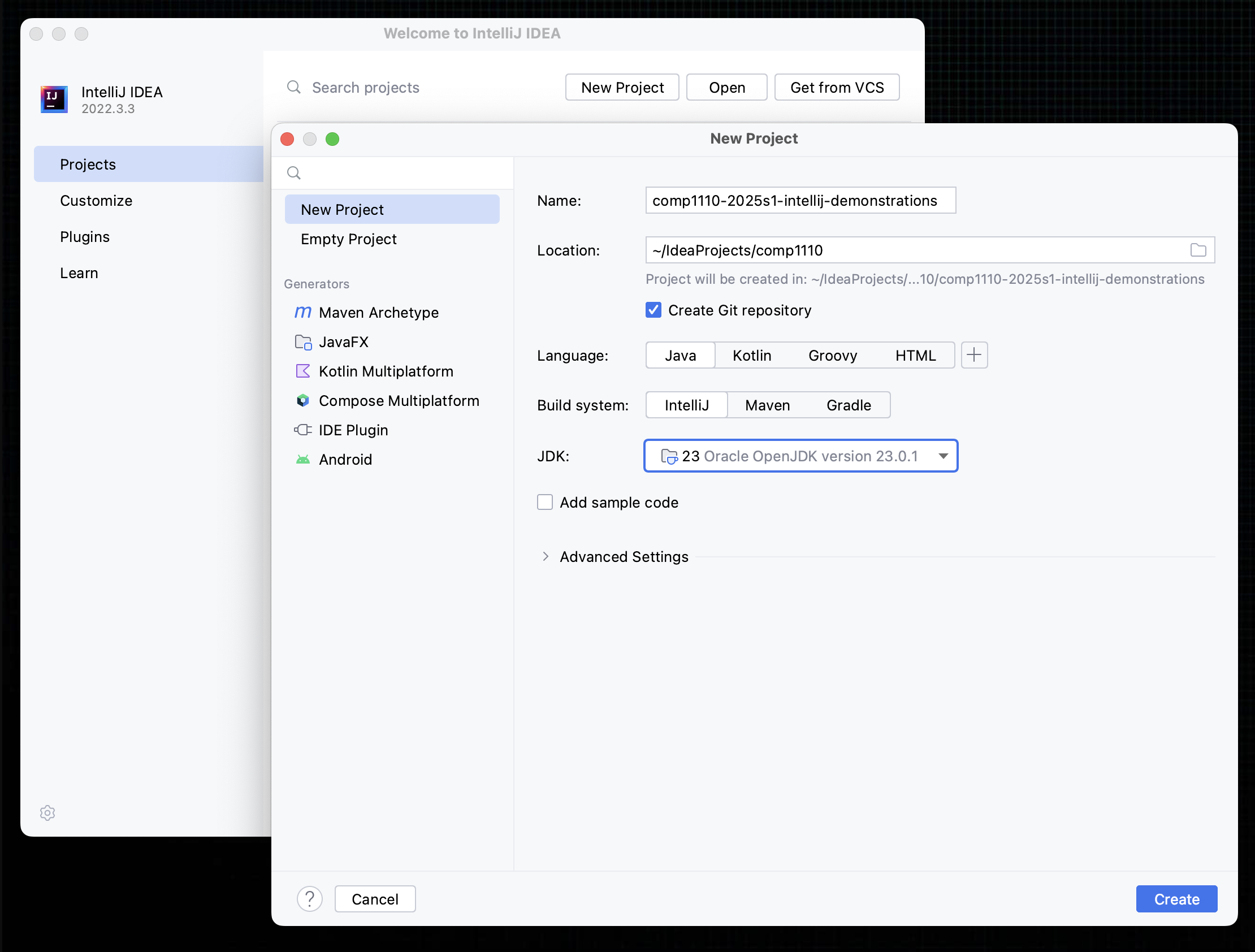
Task: Open settings gear in Welcome window
Action: coord(47,812)
